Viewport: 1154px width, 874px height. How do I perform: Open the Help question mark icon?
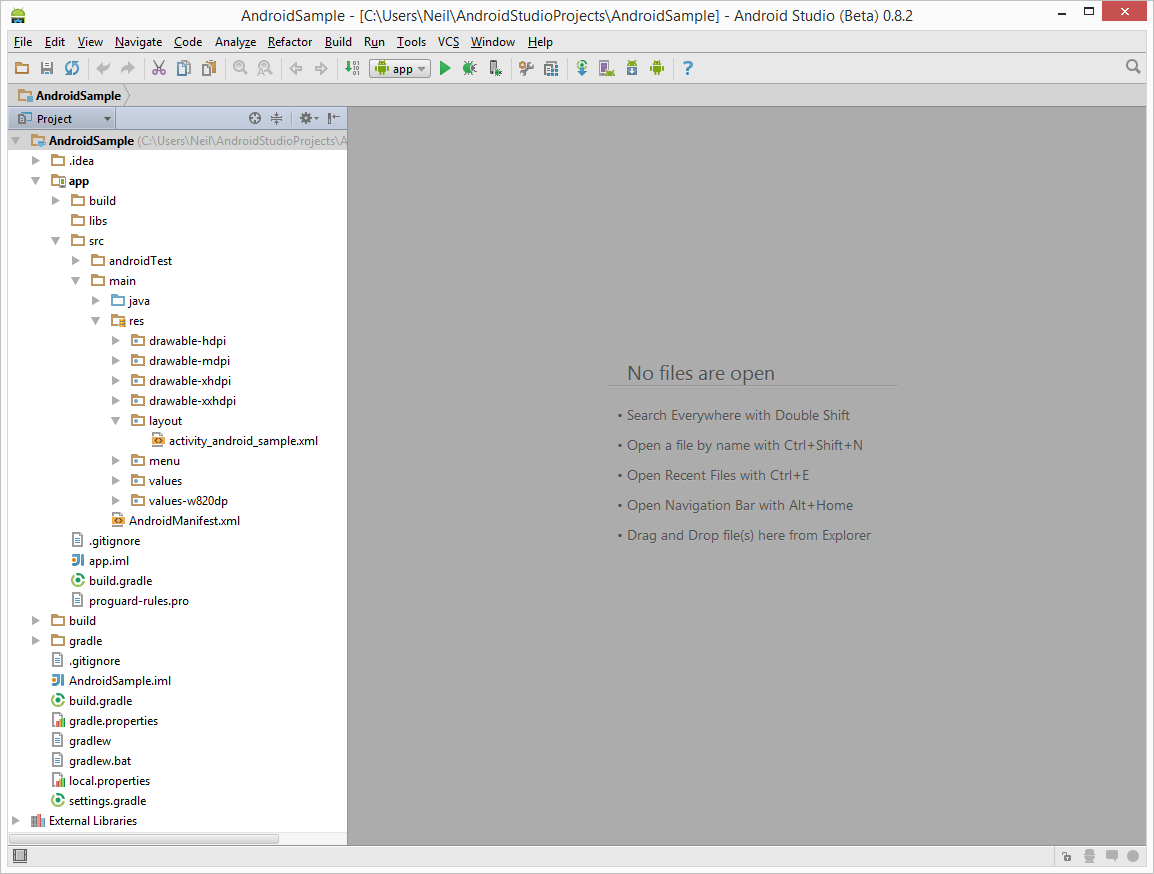[687, 68]
